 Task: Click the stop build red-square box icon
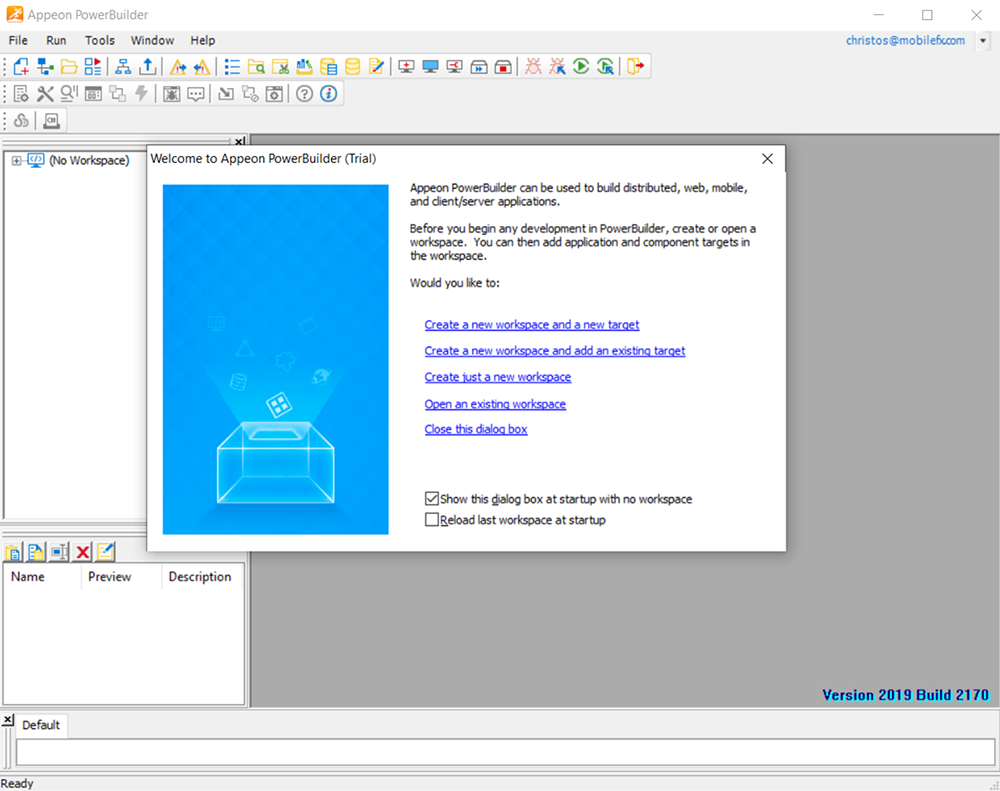click(503, 66)
